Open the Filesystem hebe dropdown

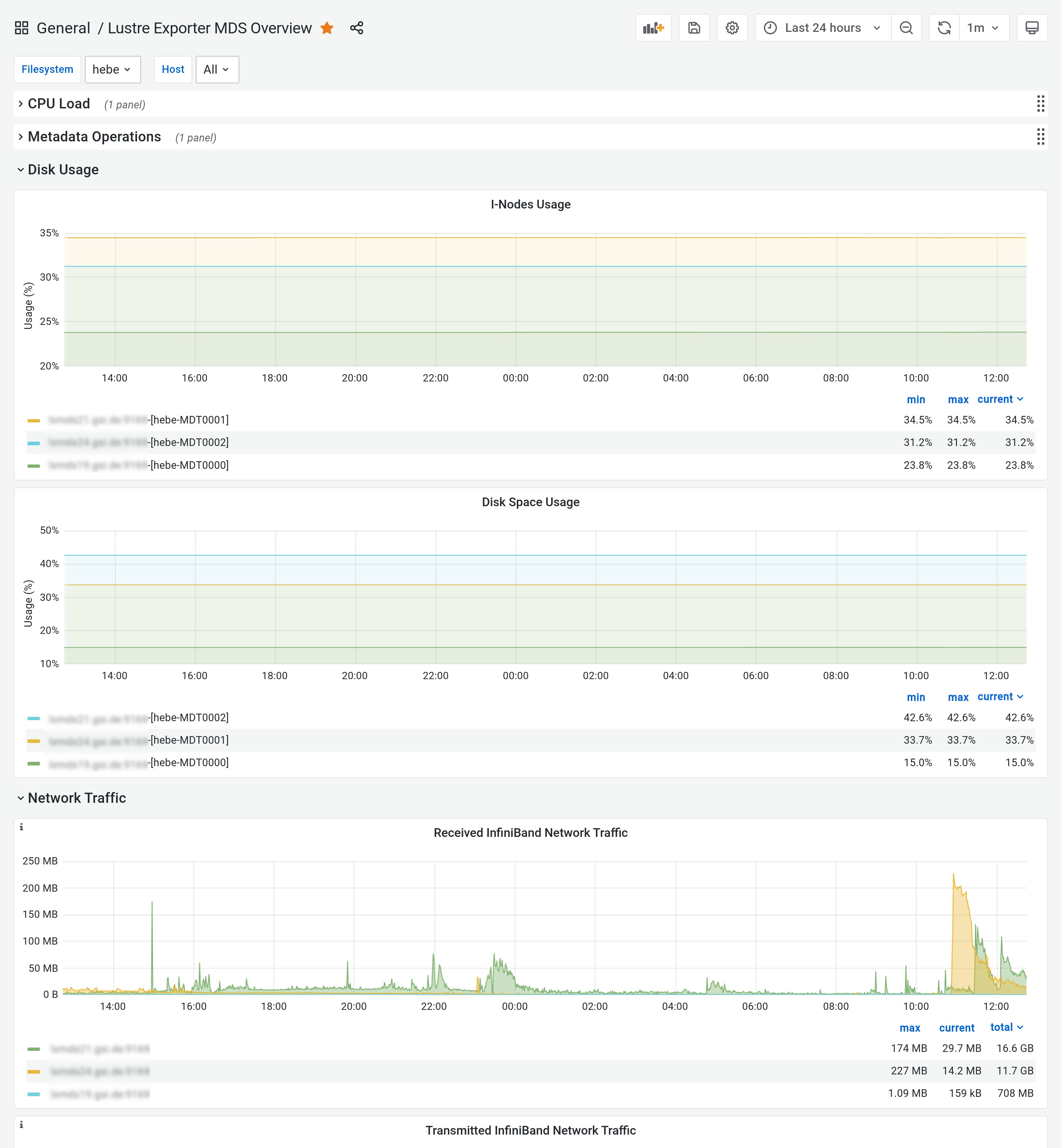point(112,70)
